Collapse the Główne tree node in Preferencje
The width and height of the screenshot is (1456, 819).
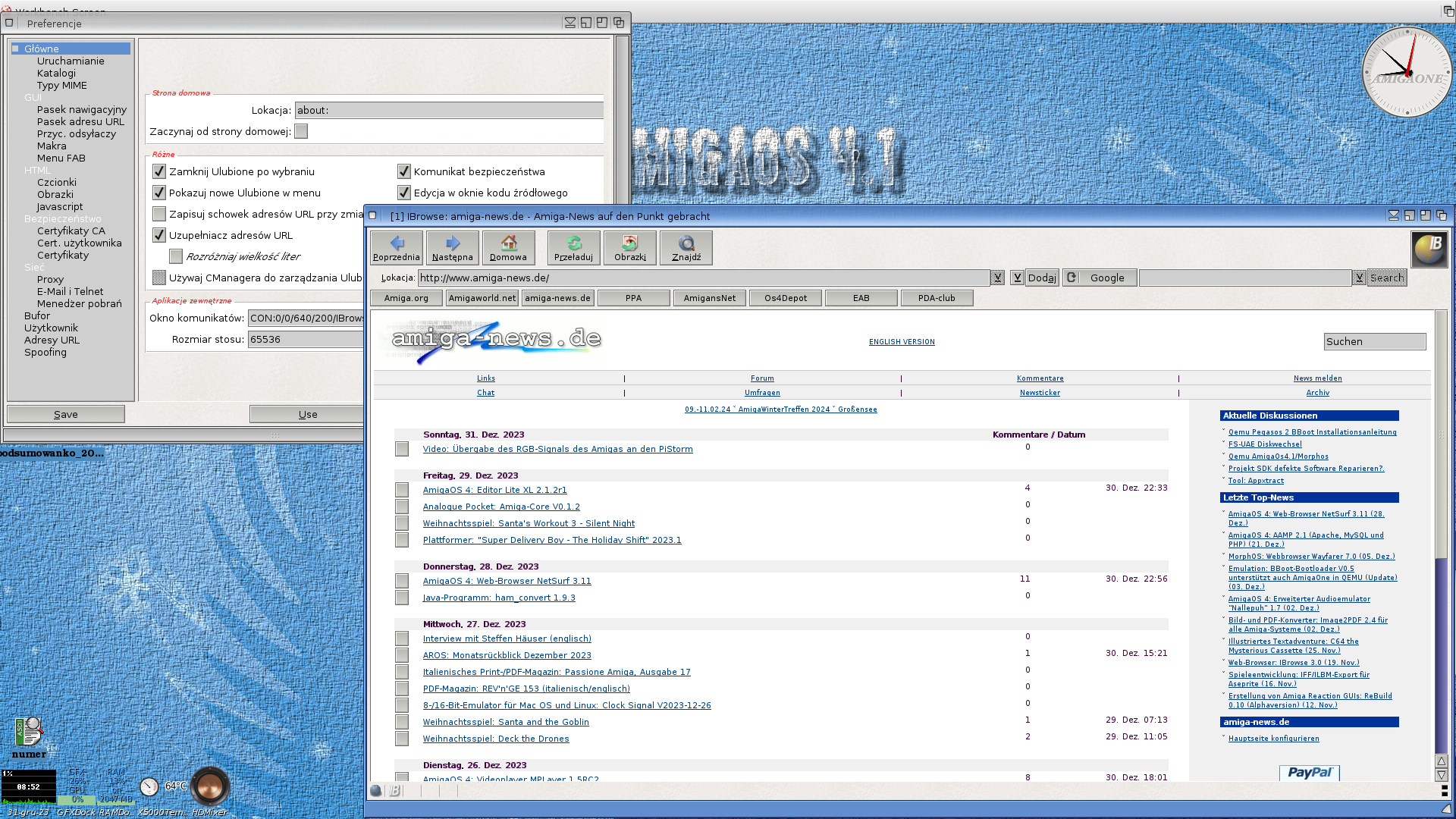point(15,49)
